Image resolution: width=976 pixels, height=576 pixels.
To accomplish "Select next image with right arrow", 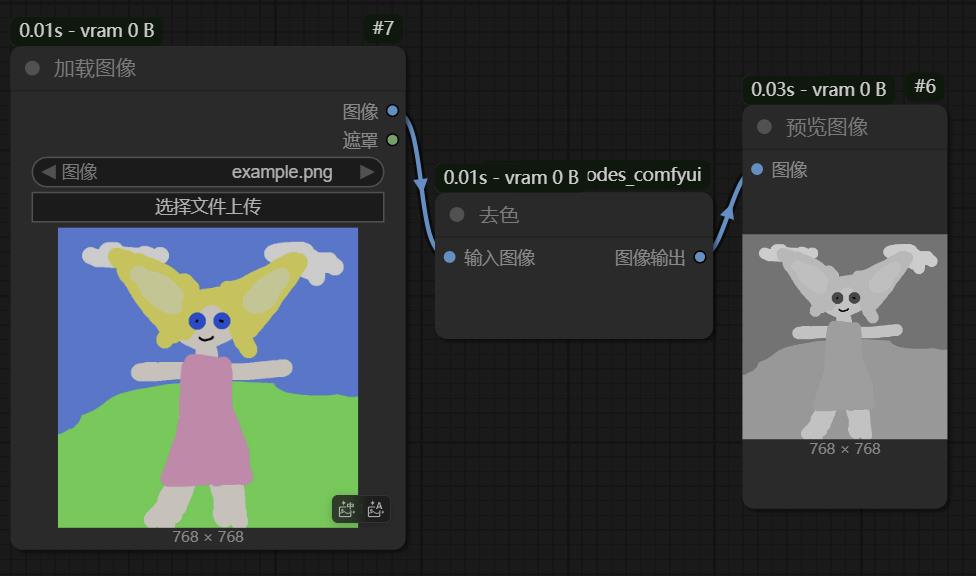I will [367, 172].
